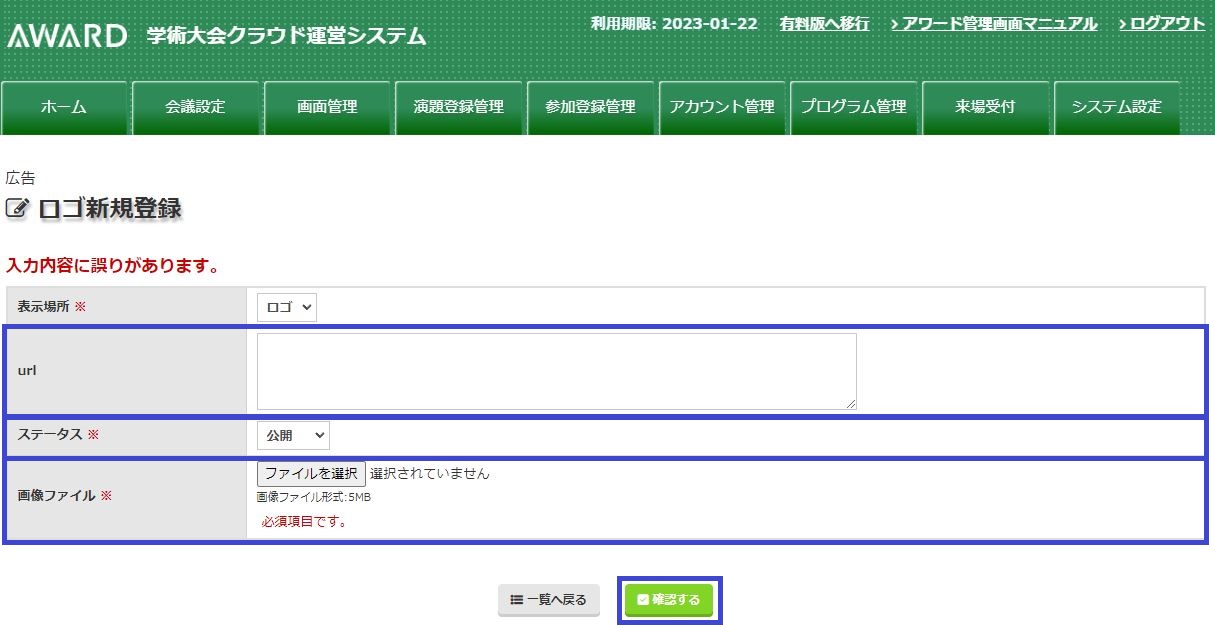Open the 表示場所 dropdown

pos(286,307)
